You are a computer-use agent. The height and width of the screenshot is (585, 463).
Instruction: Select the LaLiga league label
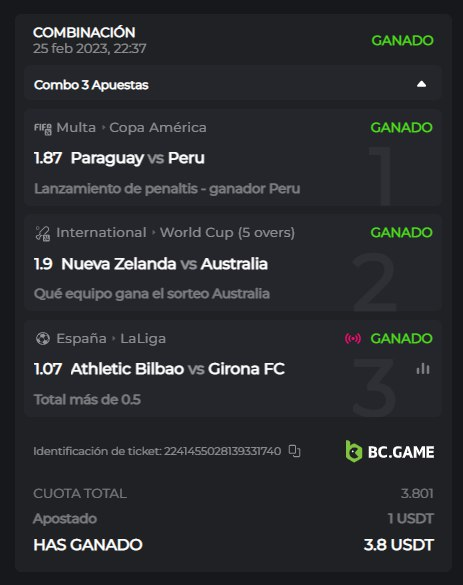[x=143, y=339]
